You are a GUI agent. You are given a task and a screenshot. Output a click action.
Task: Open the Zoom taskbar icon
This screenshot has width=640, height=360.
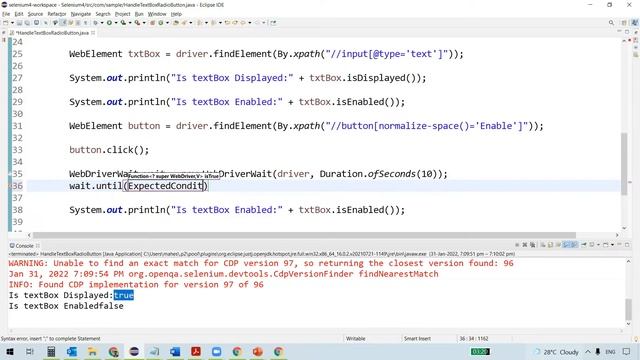click(216, 351)
